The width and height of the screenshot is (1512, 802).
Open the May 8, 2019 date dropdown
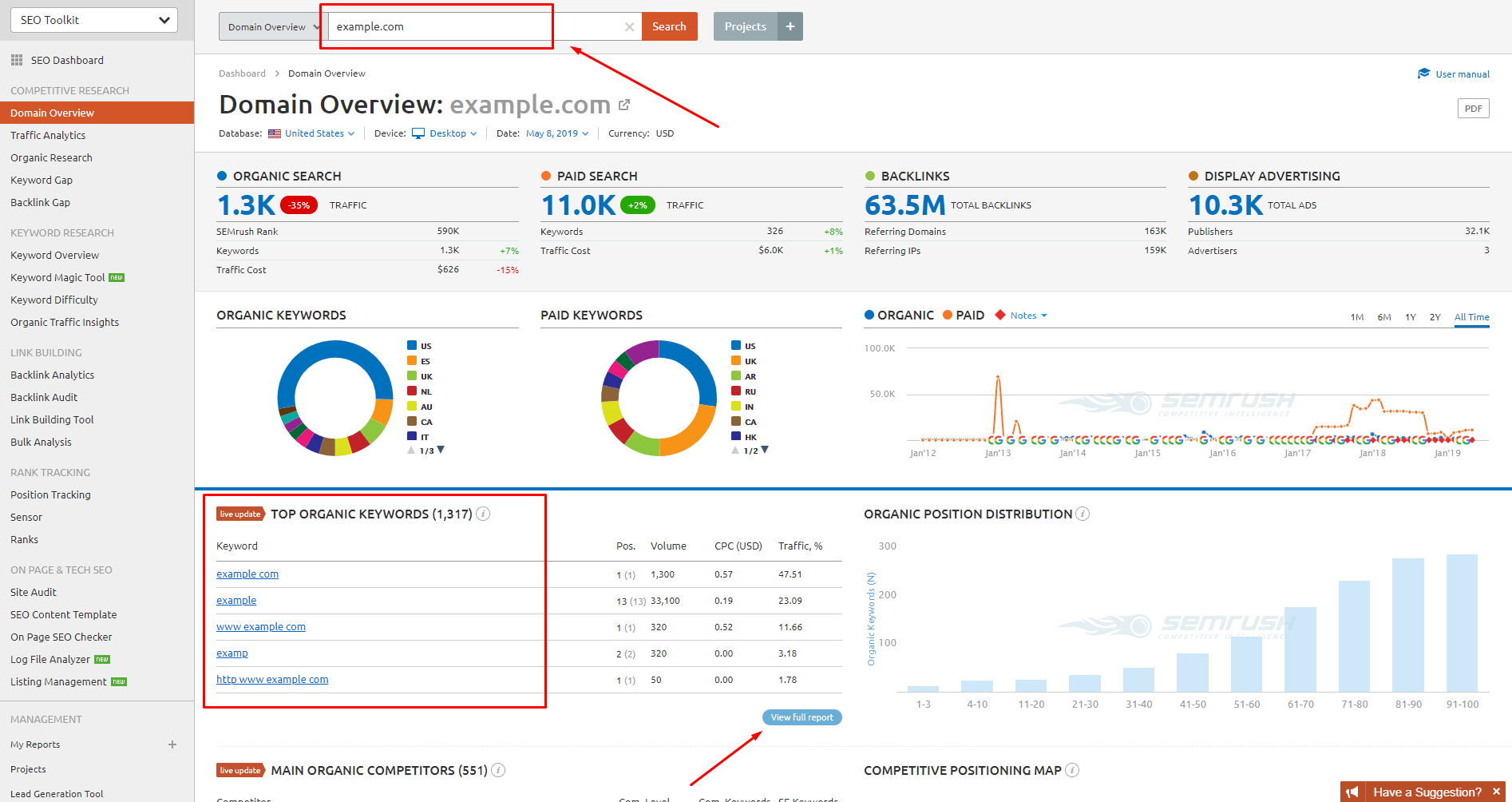[x=557, y=133]
